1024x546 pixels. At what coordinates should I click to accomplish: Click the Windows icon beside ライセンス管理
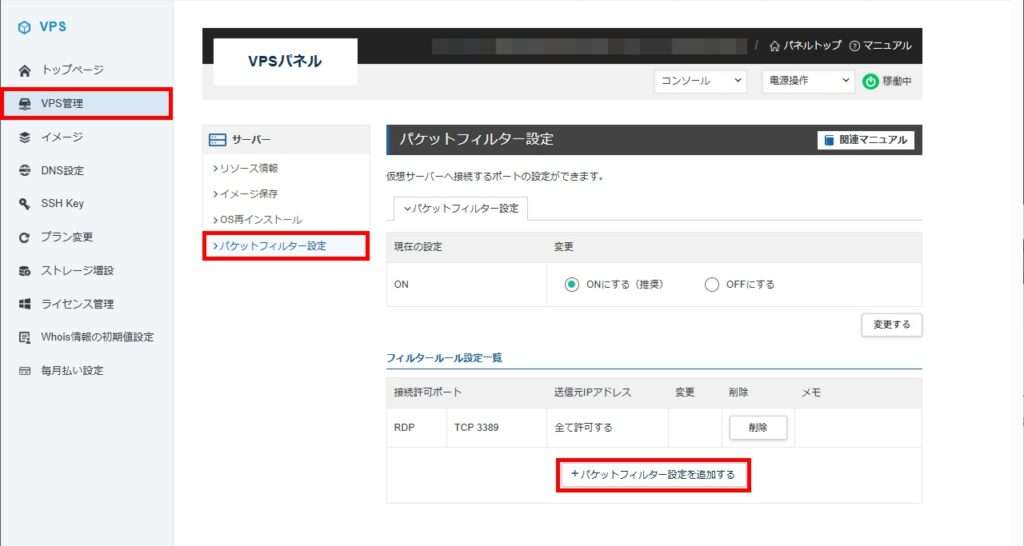25,304
